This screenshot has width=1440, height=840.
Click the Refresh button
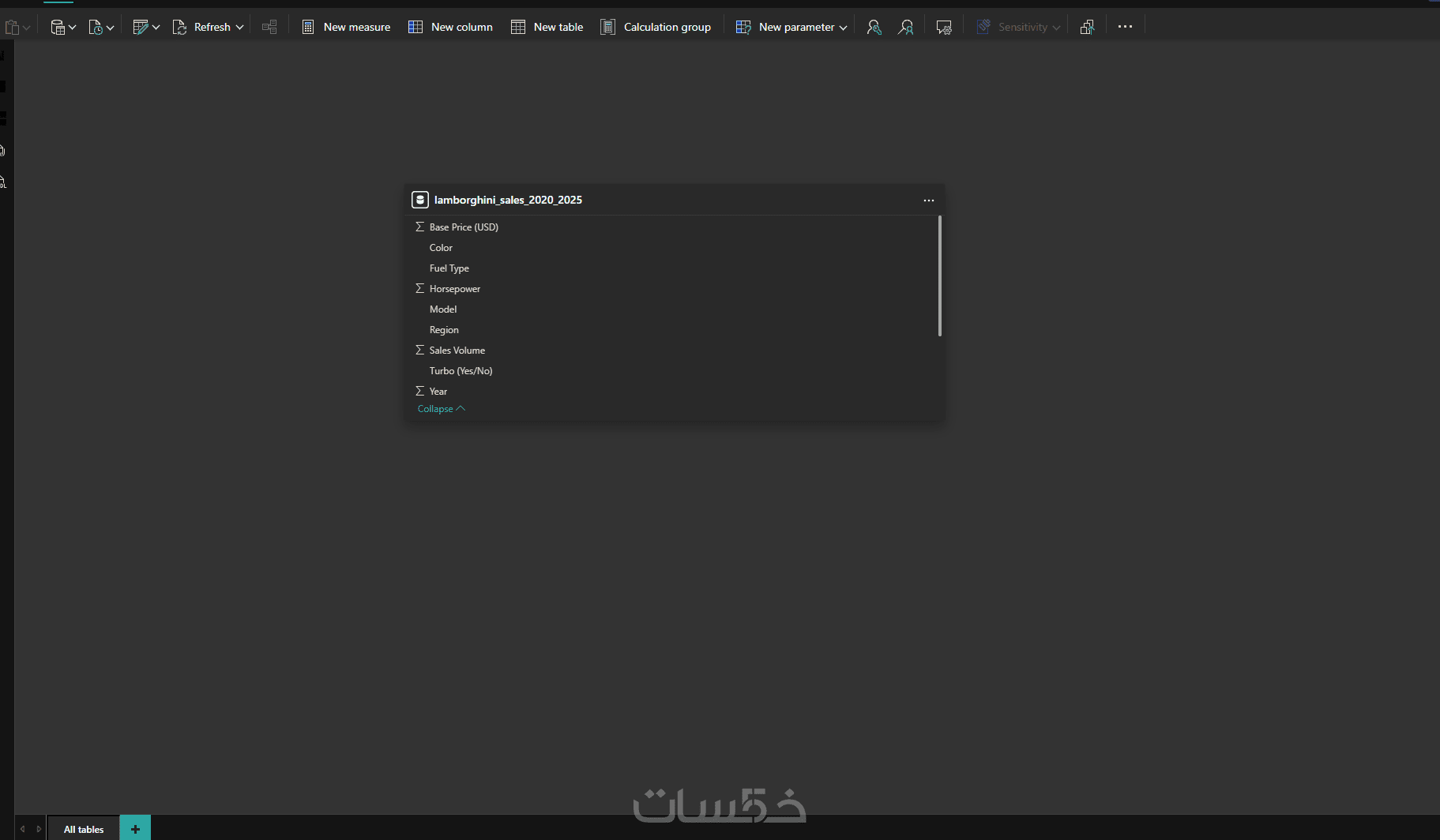202,27
